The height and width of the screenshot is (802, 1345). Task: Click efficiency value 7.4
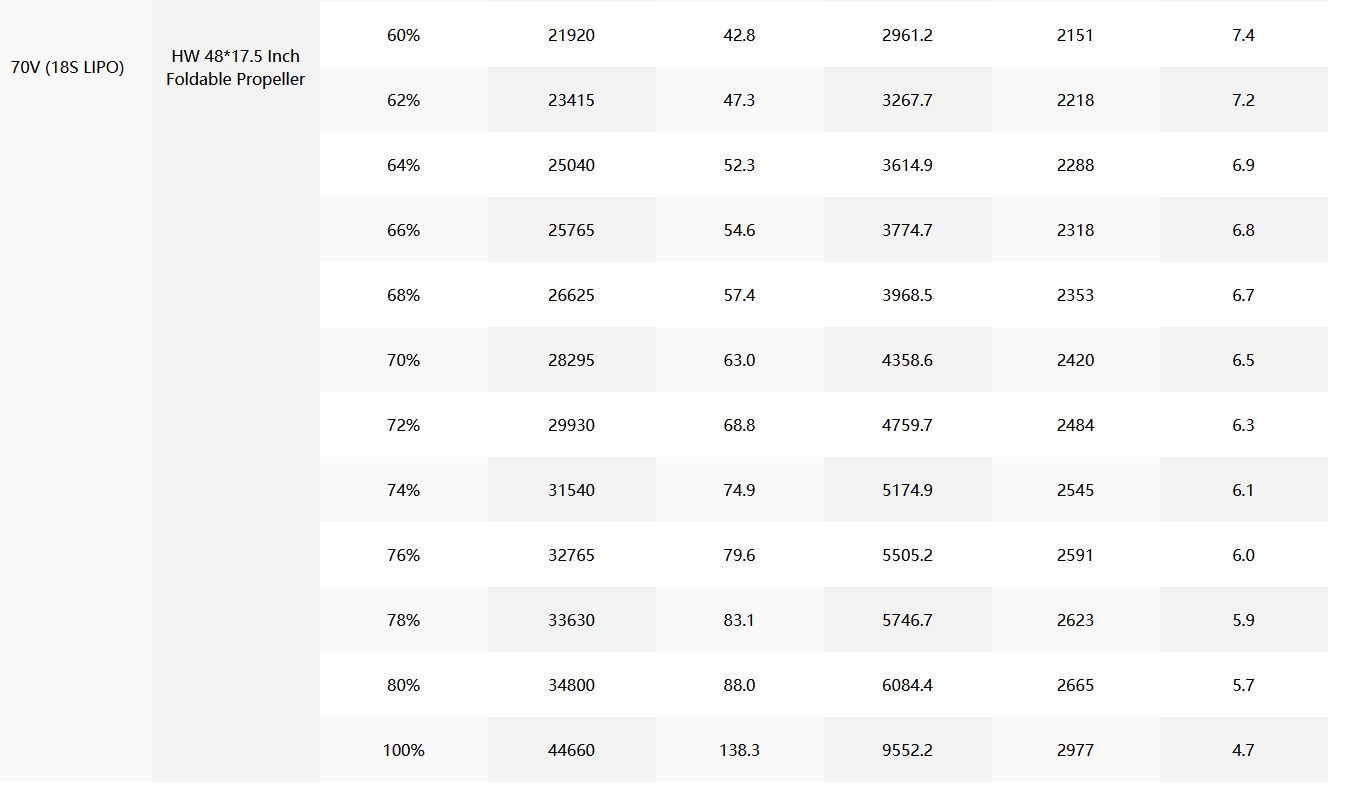click(1243, 35)
